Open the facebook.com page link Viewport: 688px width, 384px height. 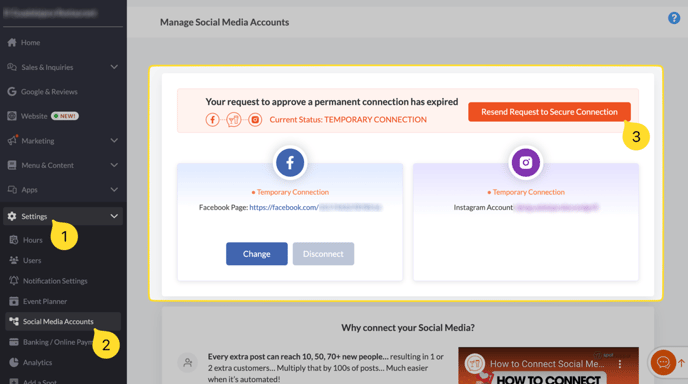(316, 207)
